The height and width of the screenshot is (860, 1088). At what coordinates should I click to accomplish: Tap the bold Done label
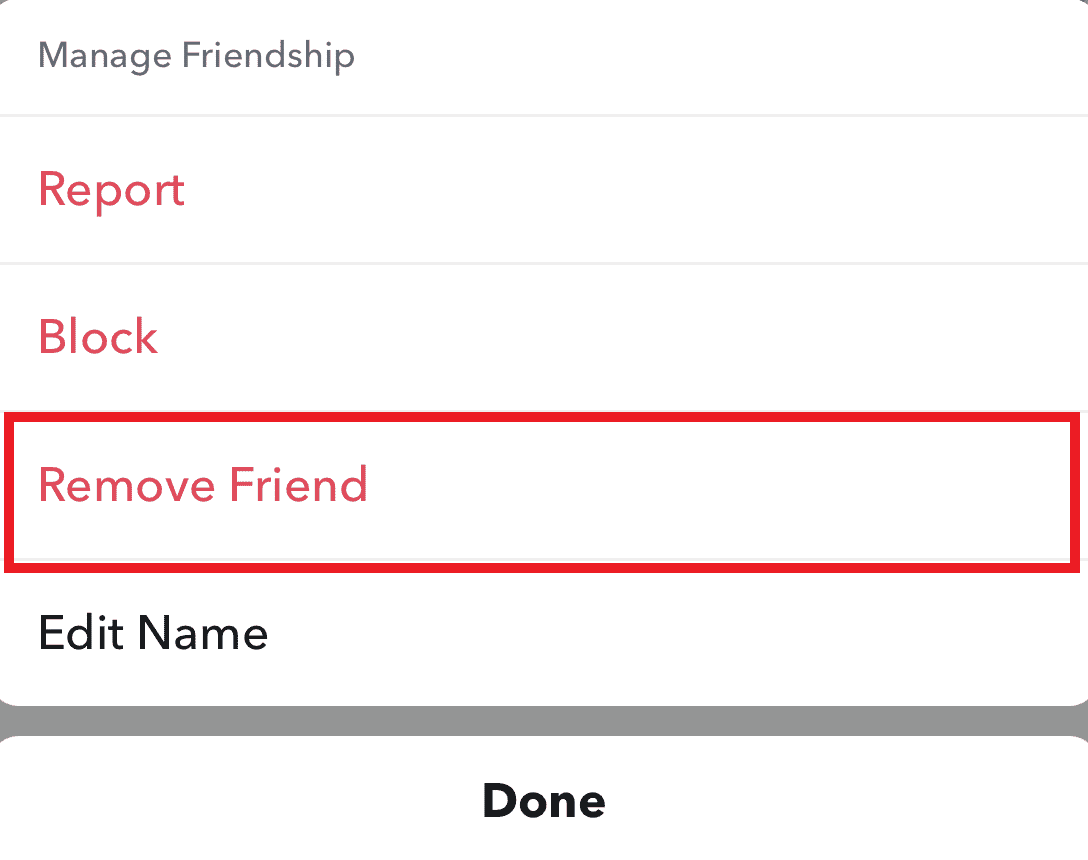tap(544, 800)
